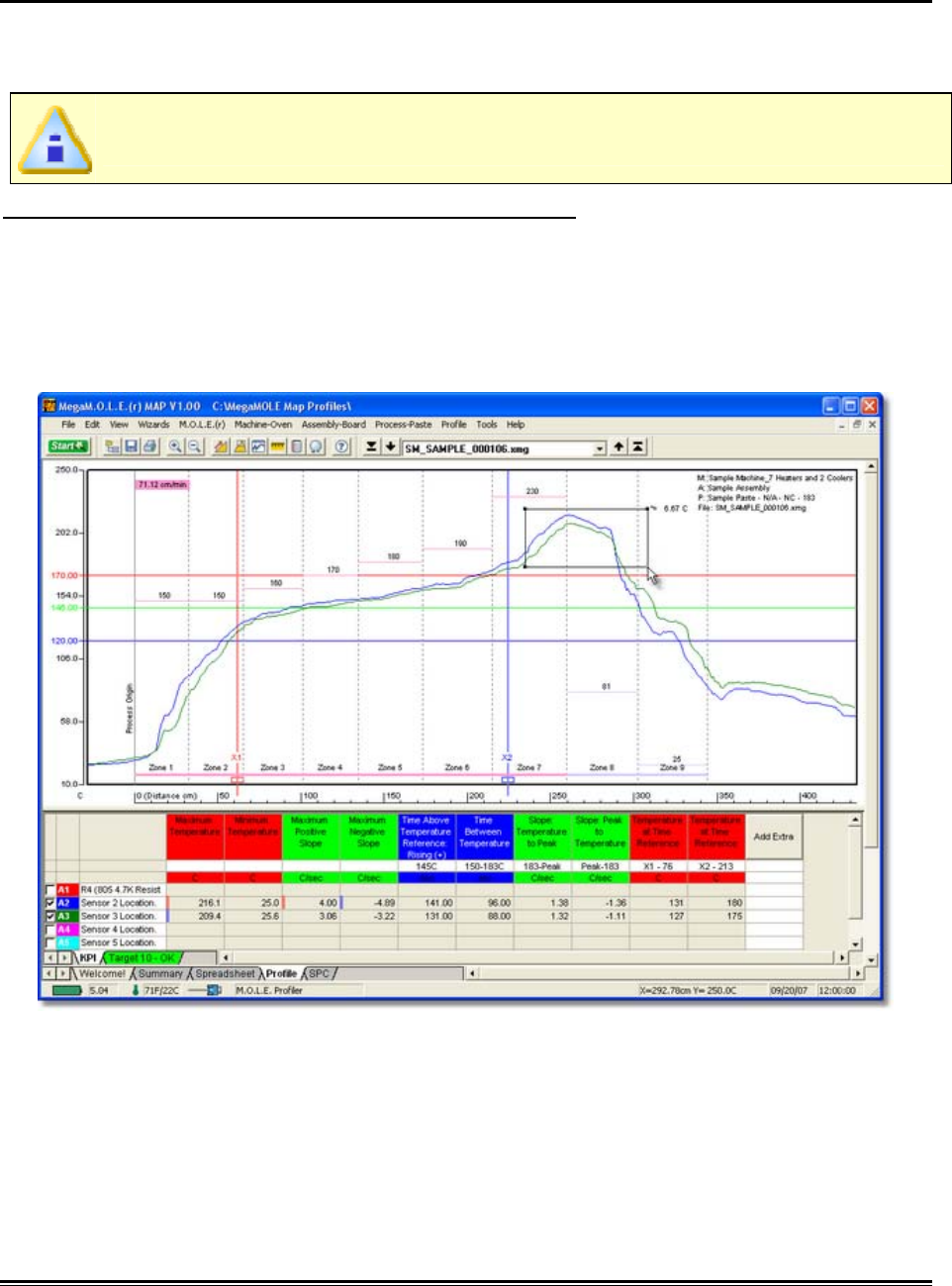
Task: Switch to the Spreadsheet tab
Action: [225, 973]
